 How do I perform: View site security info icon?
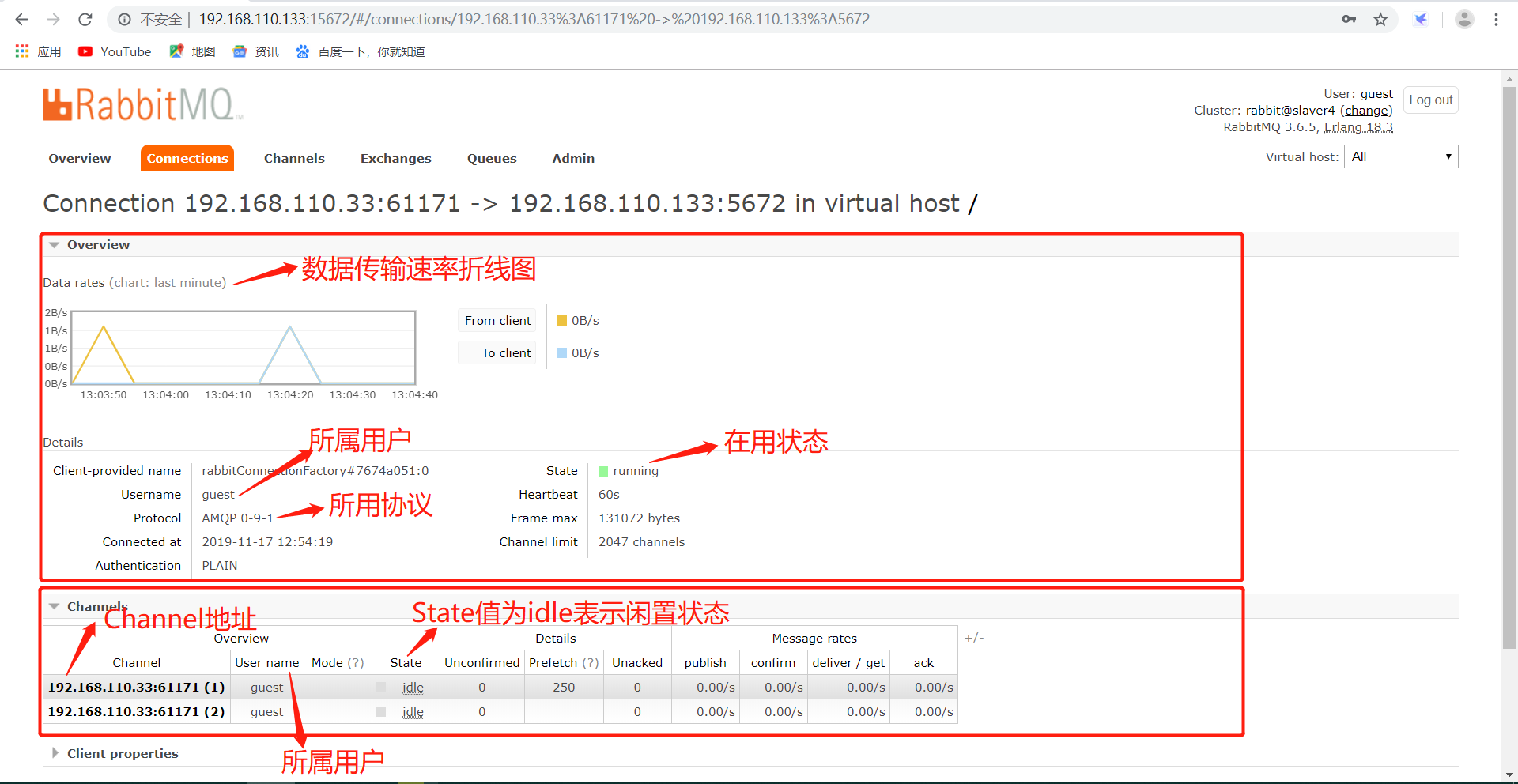(124, 19)
